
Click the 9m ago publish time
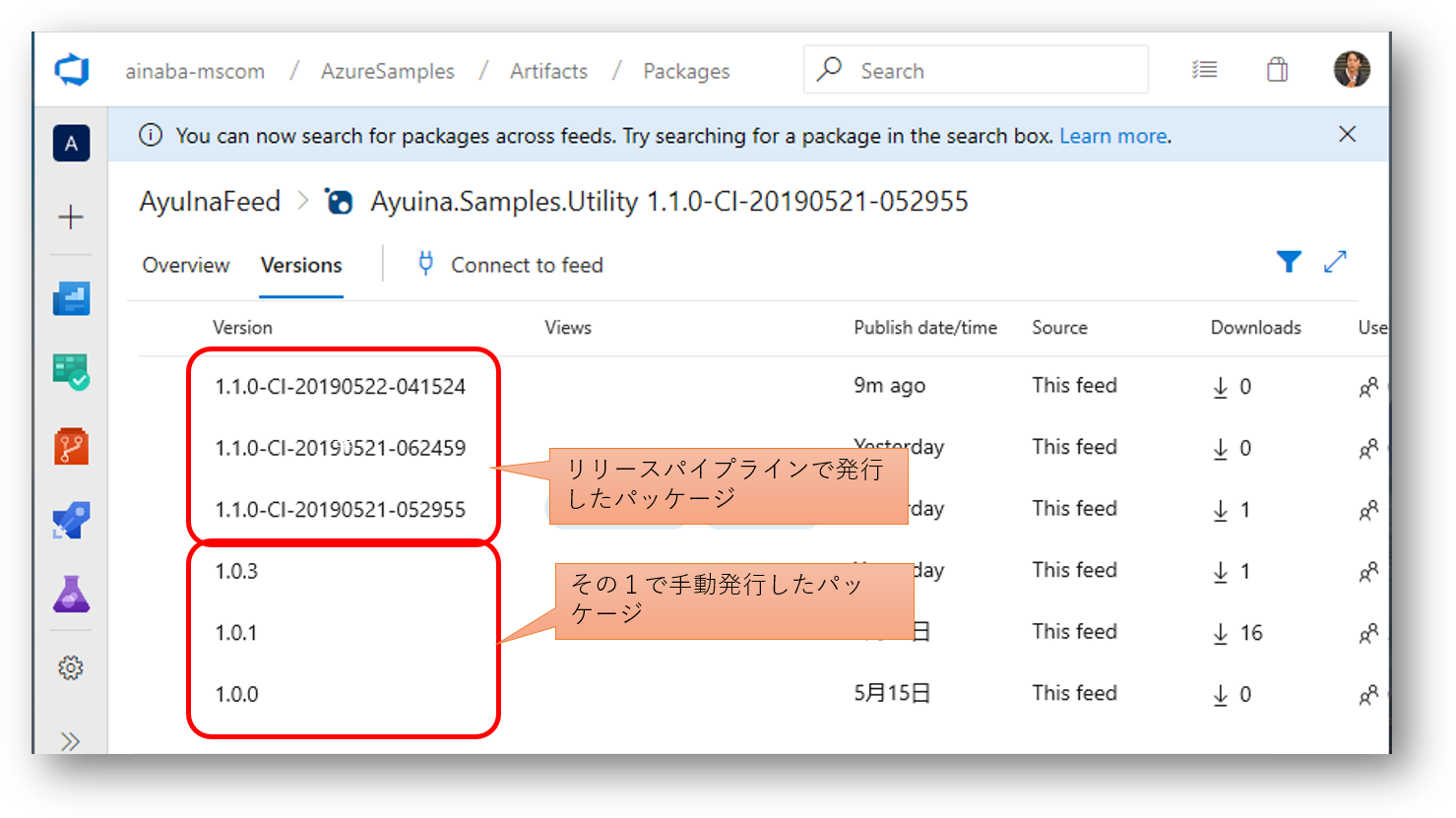[890, 386]
